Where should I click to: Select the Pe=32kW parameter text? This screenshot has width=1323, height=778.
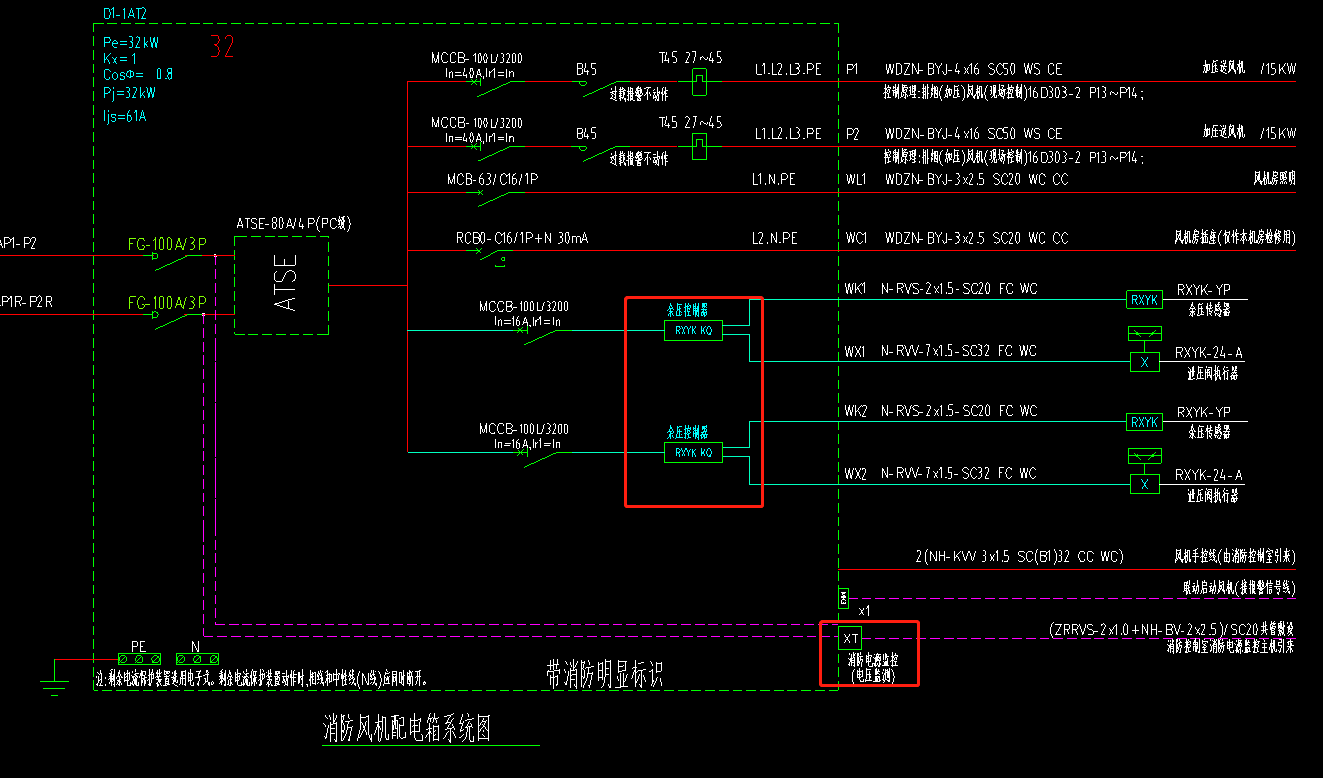(x=130, y=43)
